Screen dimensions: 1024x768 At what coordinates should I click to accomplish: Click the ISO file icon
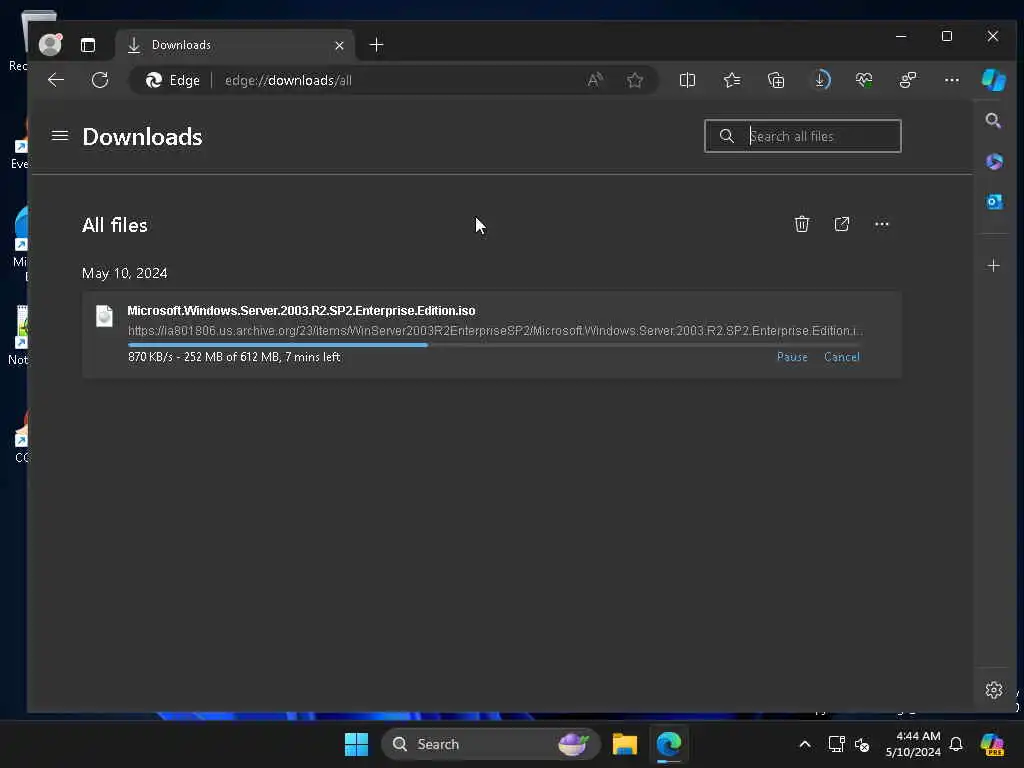[104, 316]
